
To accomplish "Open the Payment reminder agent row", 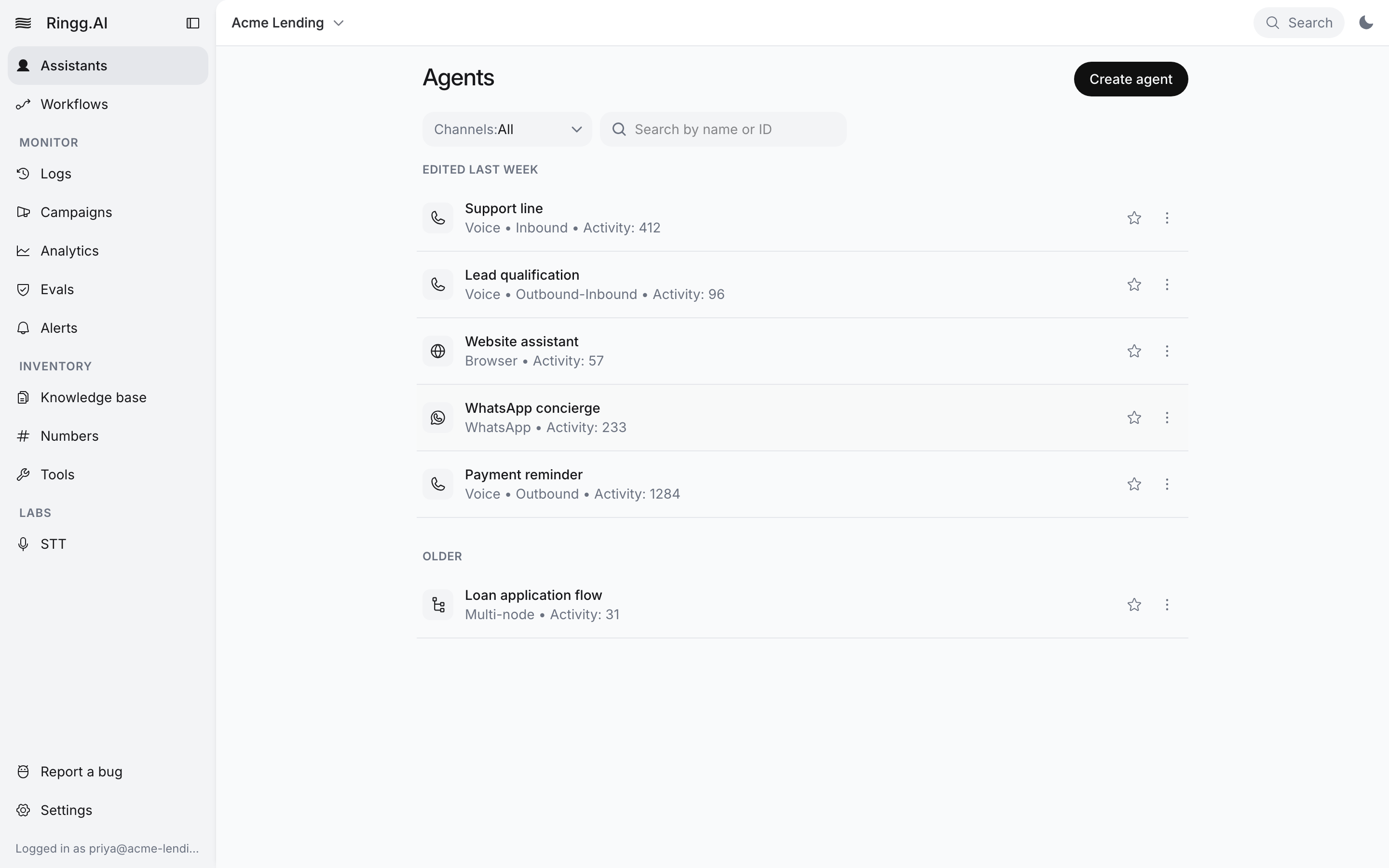I will [x=802, y=485].
